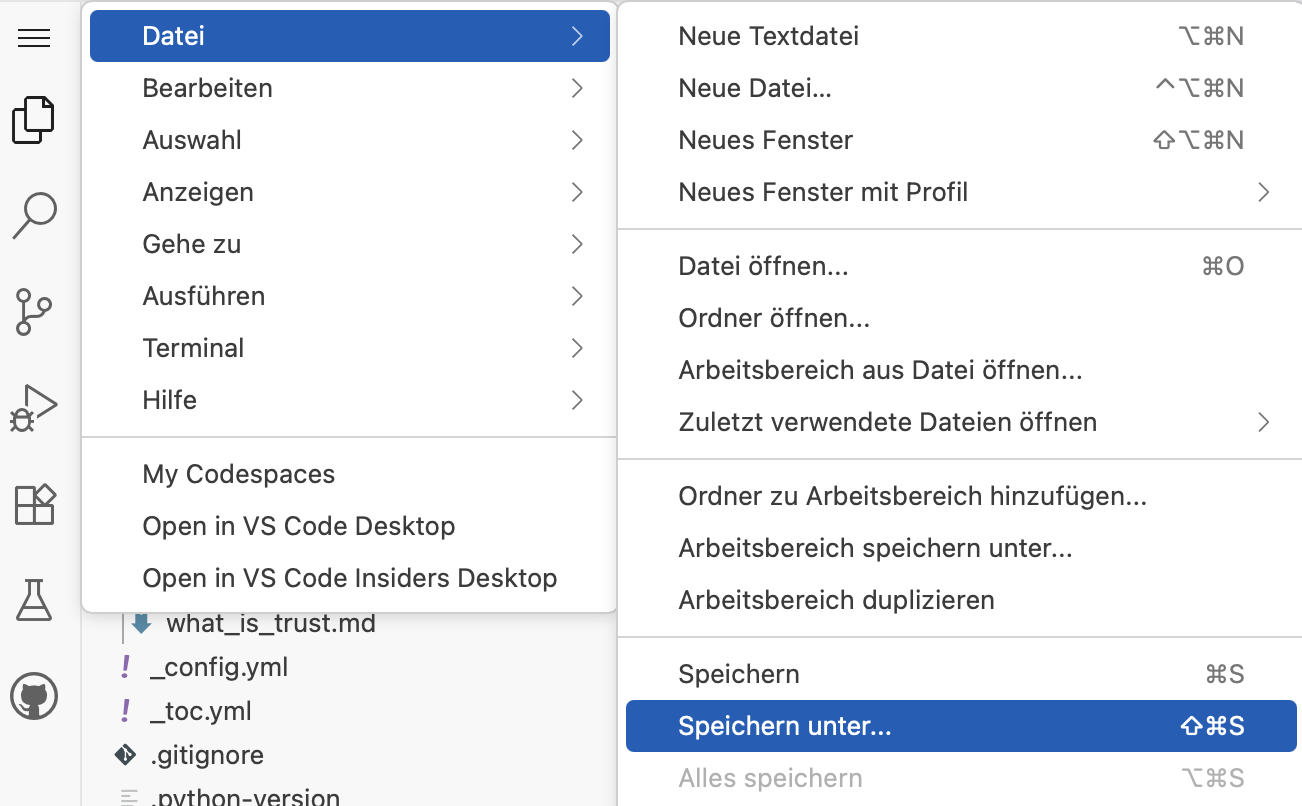Image resolution: width=1302 pixels, height=806 pixels.
Task: Open _toc.yml in the file tree
Action: point(201,711)
